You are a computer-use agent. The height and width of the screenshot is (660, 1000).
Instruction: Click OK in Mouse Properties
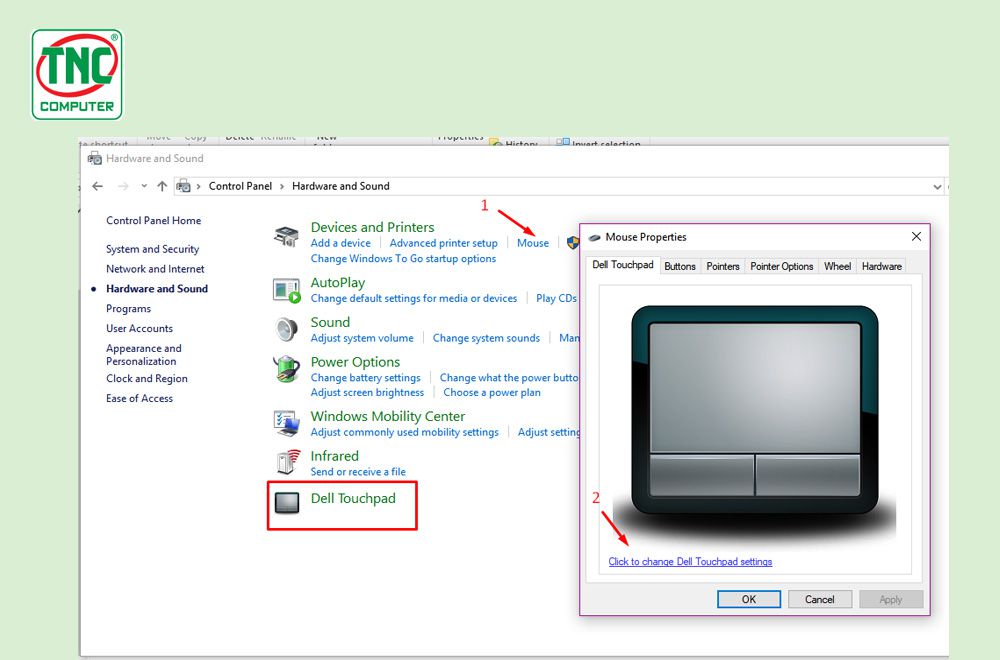(749, 599)
